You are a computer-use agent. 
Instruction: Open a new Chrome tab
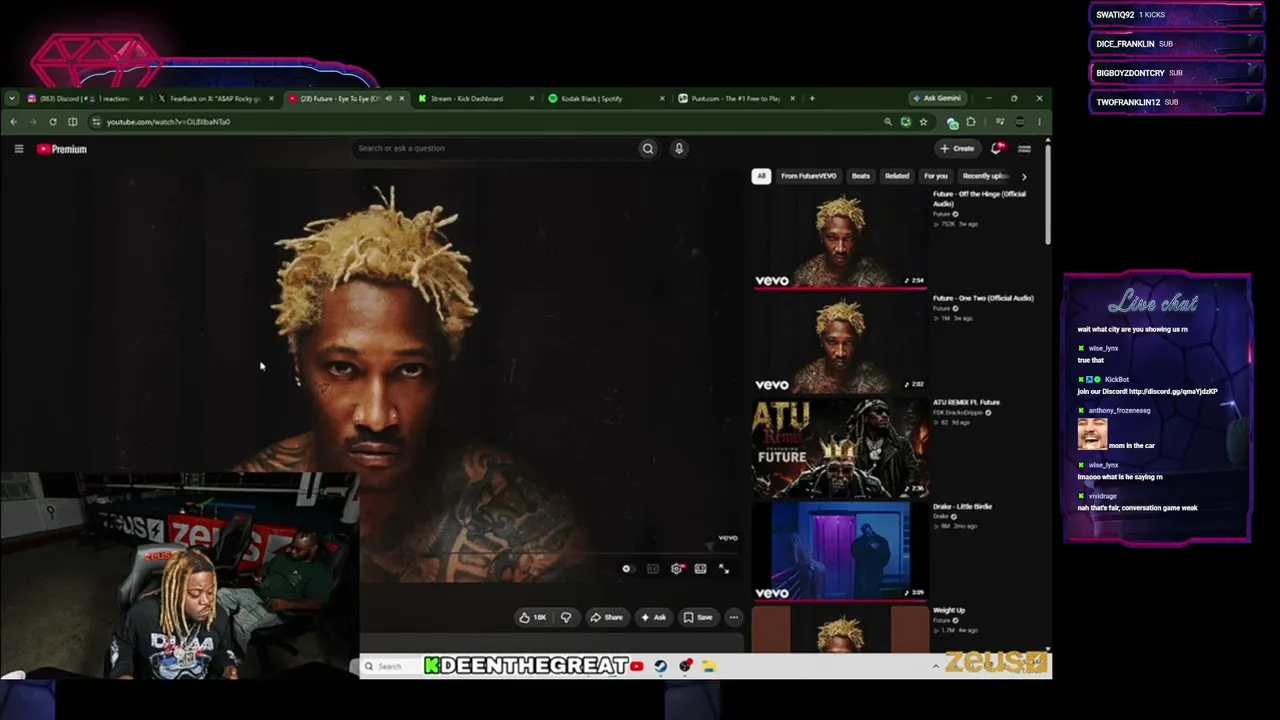click(812, 98)
